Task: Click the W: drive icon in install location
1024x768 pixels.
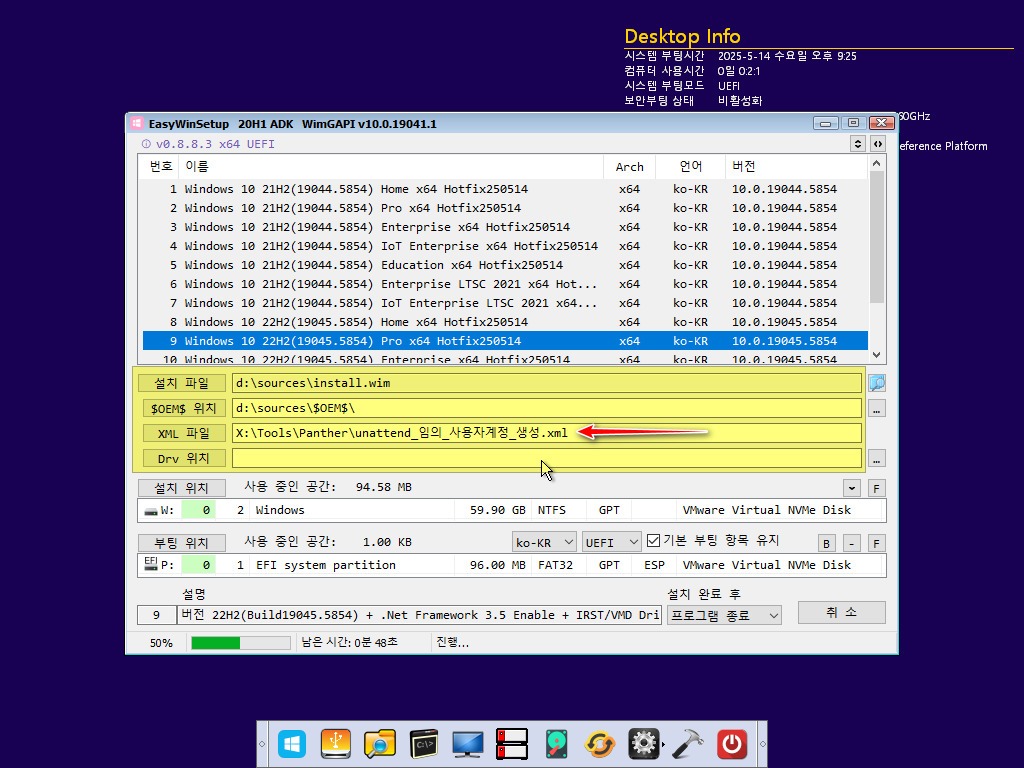Action: click(x=151, y=511)
